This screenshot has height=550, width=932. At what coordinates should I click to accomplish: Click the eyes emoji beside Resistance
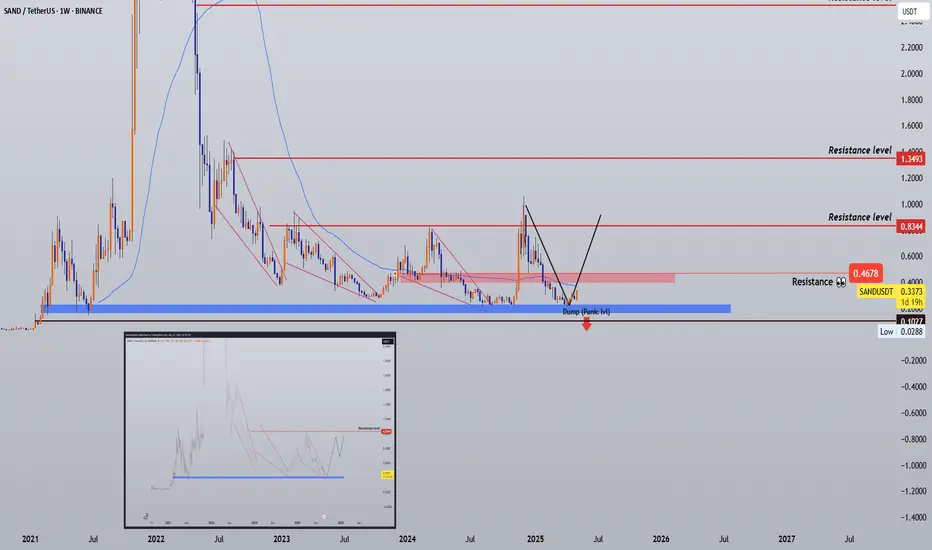click(840, 282)
